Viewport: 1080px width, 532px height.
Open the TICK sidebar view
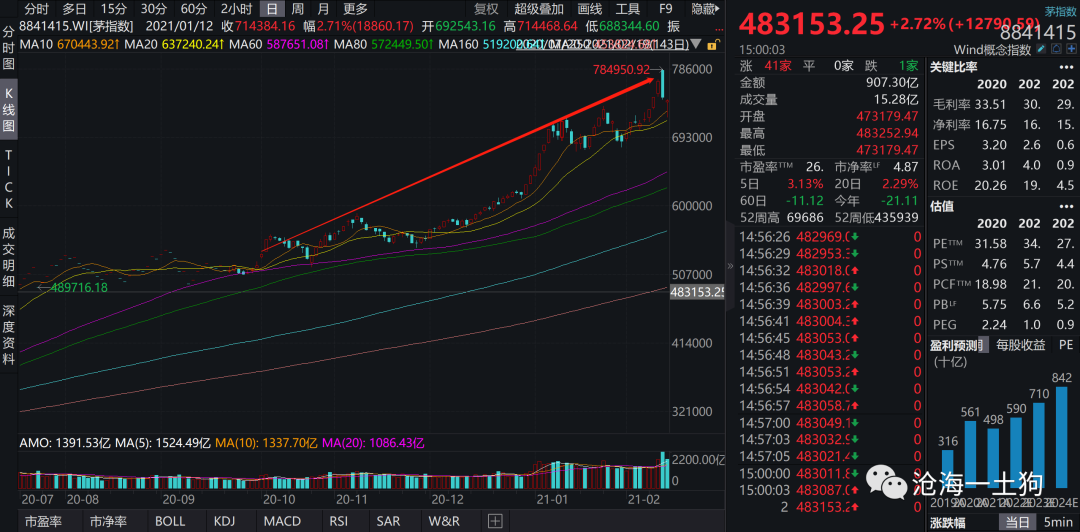pos(9,180)
